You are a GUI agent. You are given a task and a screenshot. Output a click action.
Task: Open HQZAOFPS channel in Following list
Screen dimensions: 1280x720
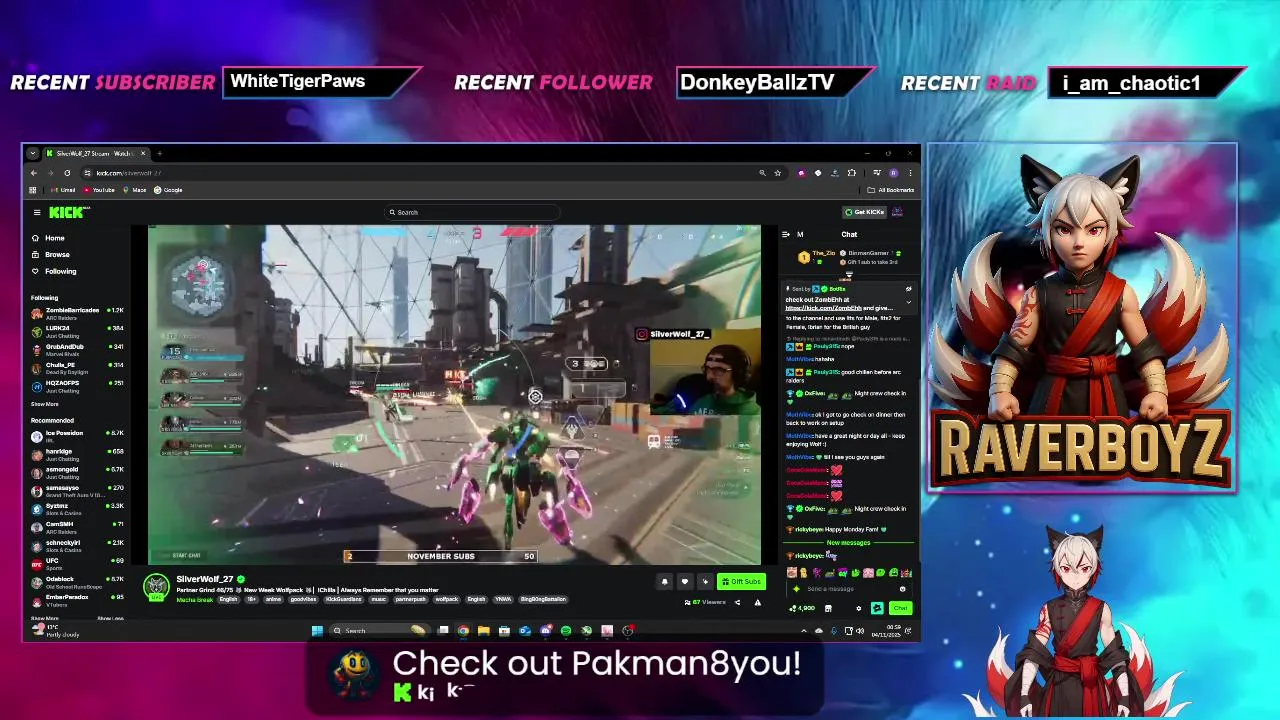(x=78, y=385)
